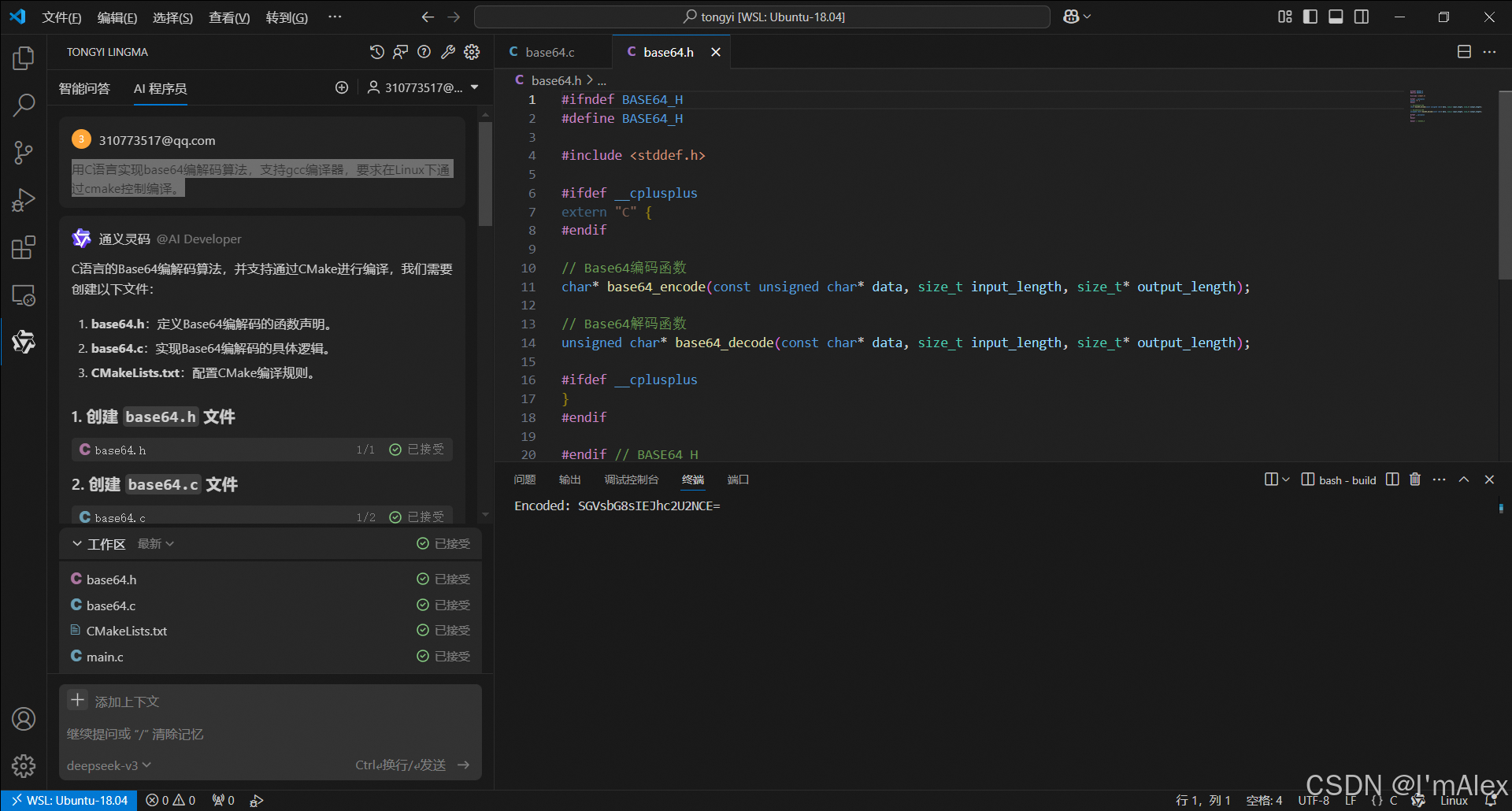Toggle the primary side bar layout

[x=1310, y=17]
